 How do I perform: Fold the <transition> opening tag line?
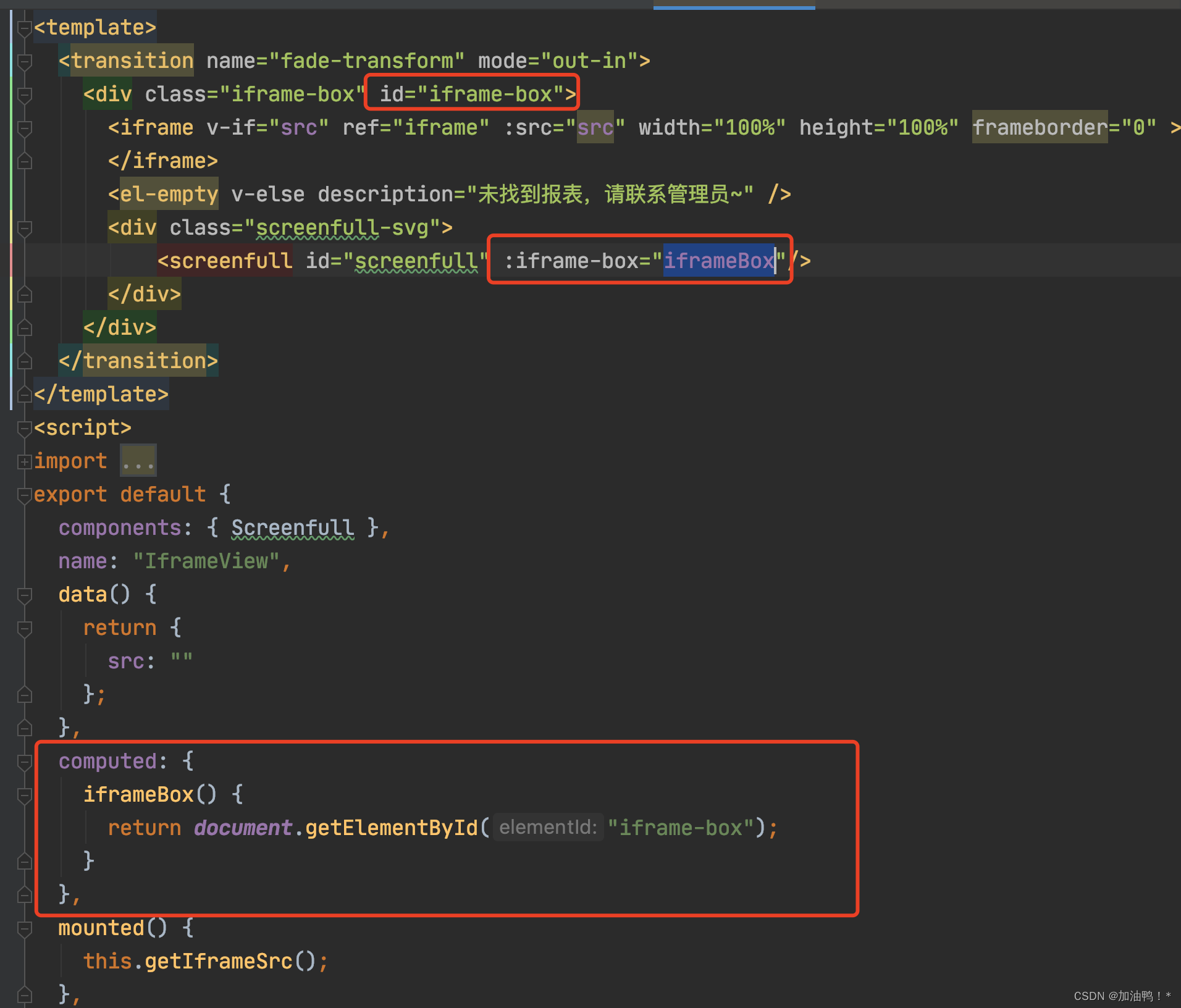click(25, 61)
